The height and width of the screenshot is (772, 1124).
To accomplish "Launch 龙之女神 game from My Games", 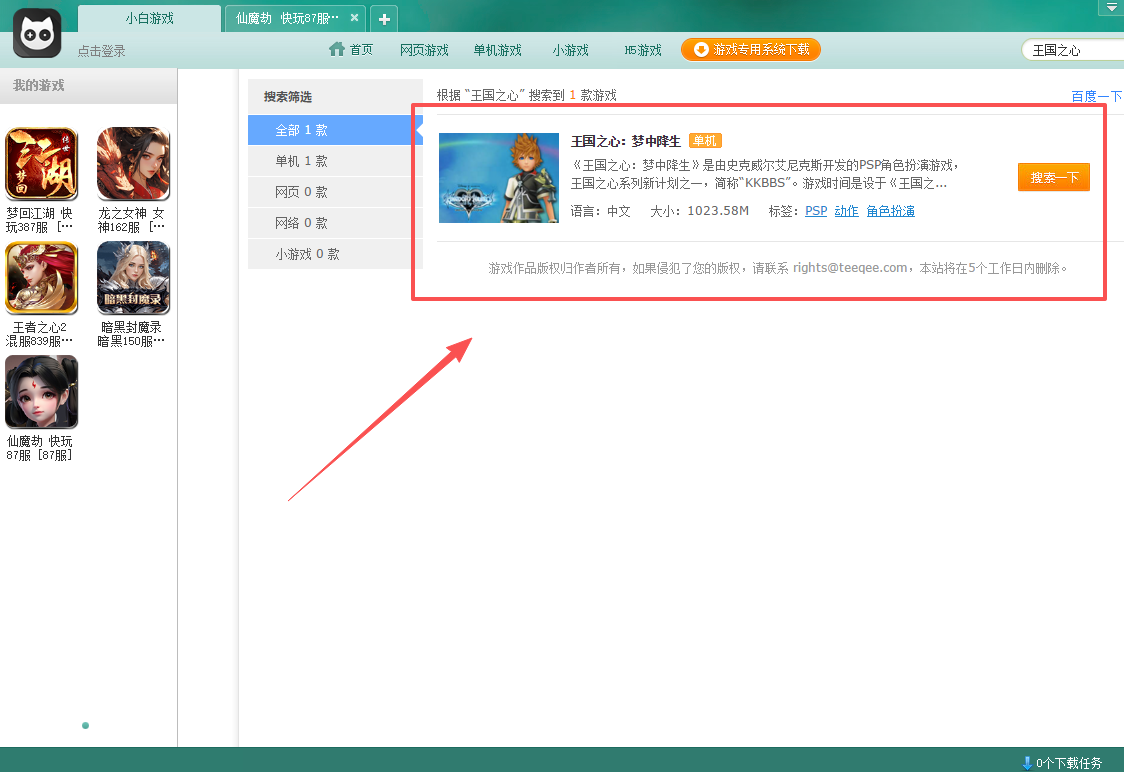I will (x=133, y=164).
